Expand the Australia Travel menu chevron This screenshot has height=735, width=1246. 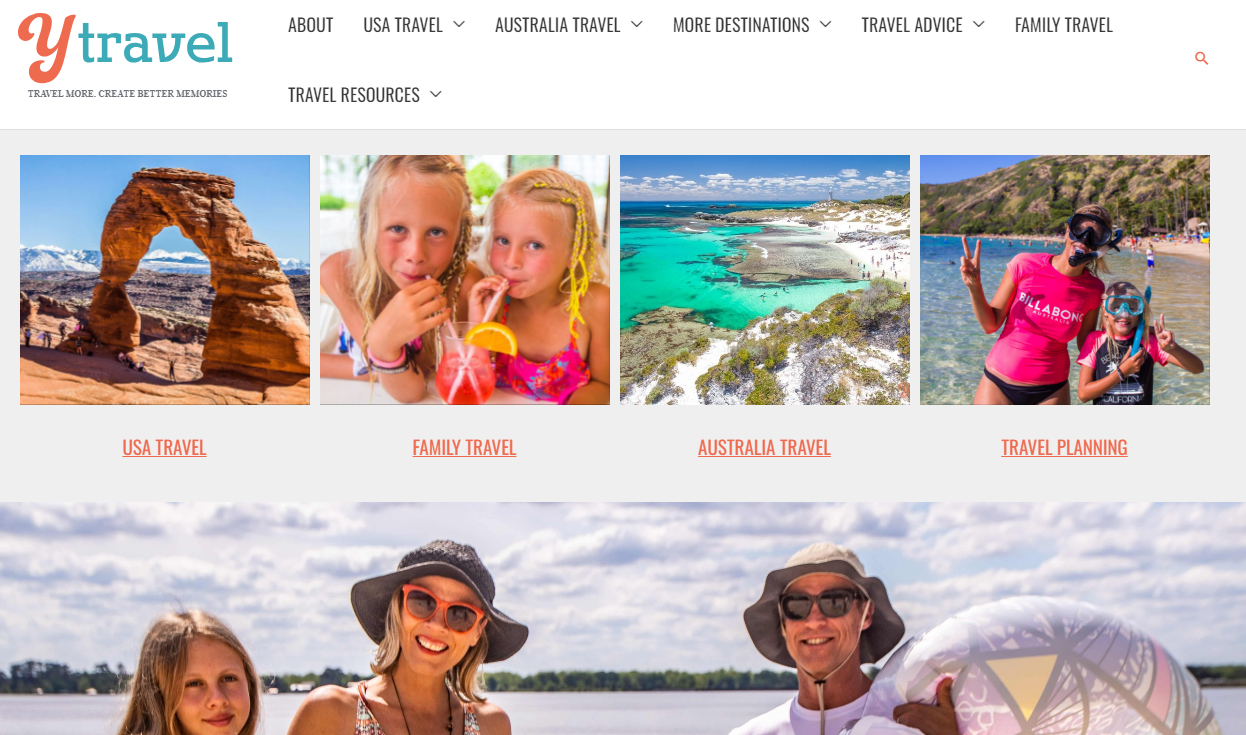click(x=636, y=24)
